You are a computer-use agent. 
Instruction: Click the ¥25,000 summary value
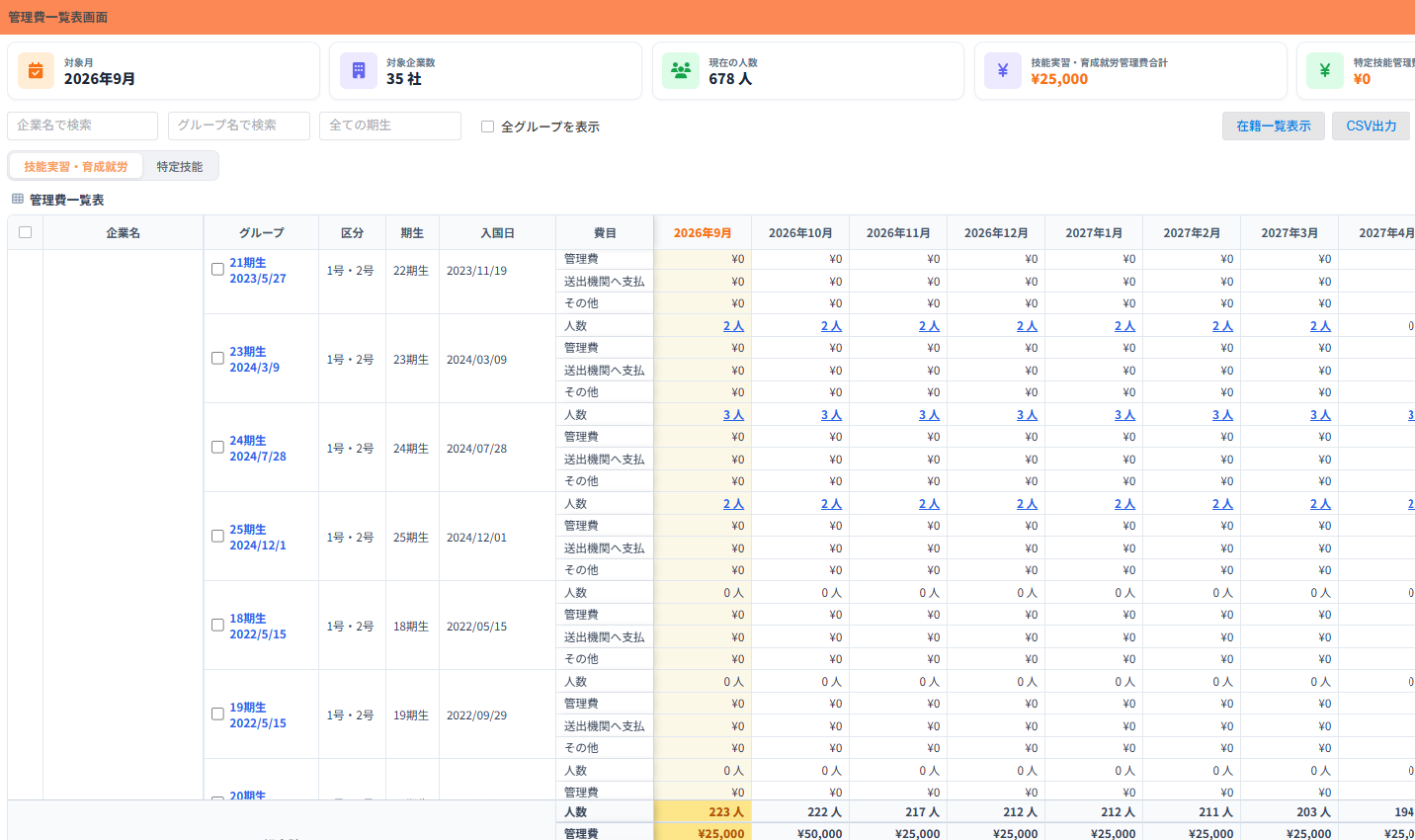1059,79
